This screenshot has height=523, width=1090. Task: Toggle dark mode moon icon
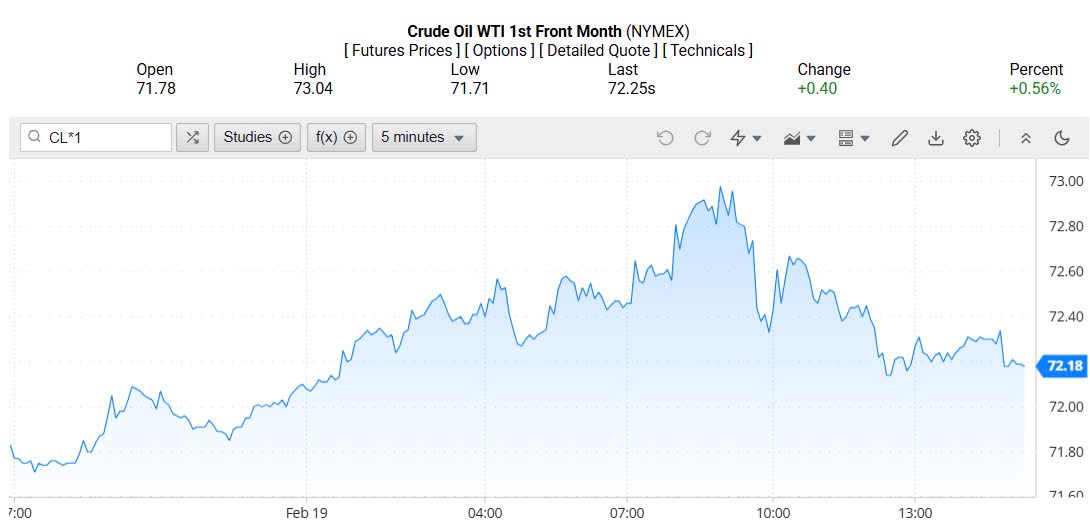1062,138
